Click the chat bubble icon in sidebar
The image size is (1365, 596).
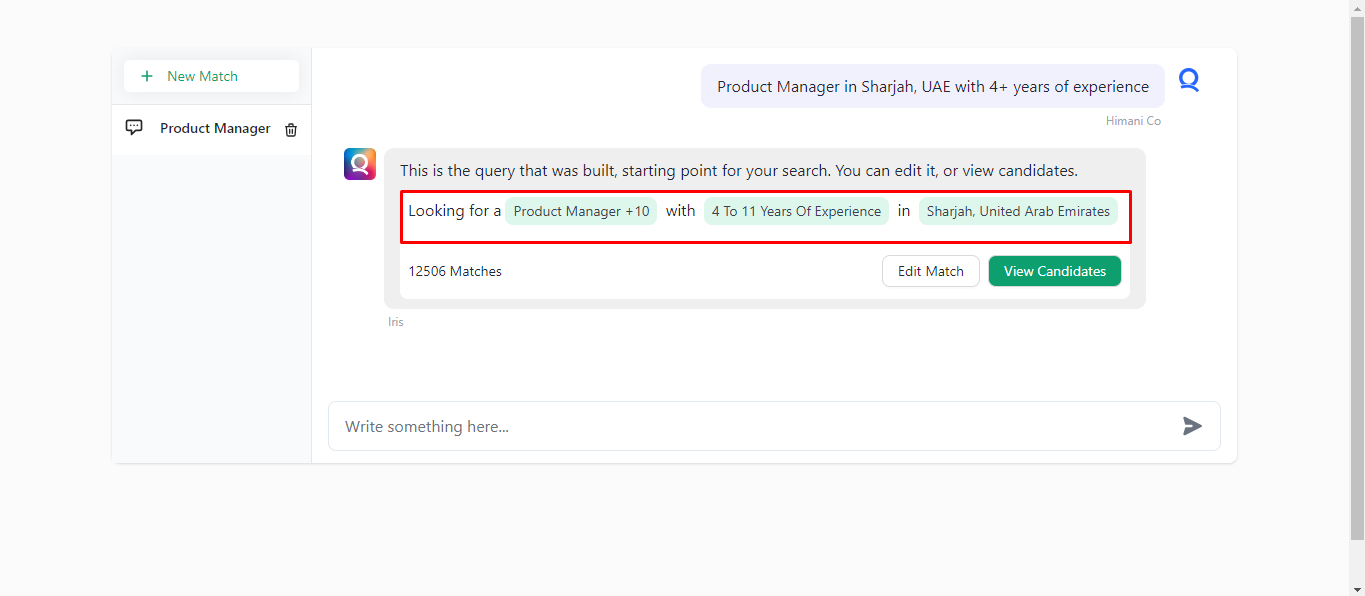click(x=134, y=128)
